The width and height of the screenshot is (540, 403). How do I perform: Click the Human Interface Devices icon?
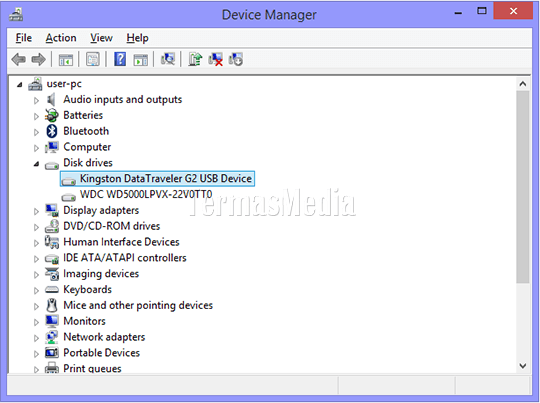[x=52, y=242]
